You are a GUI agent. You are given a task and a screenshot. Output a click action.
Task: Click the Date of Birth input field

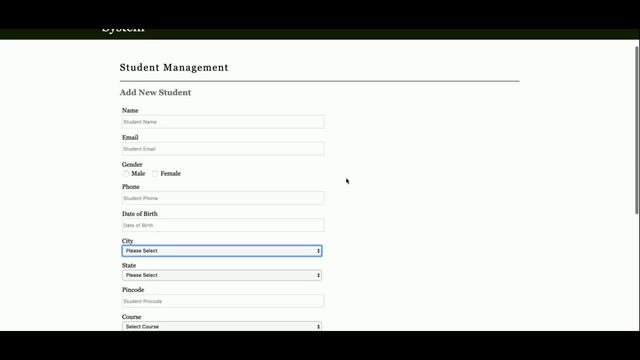[x=223, y=225]
